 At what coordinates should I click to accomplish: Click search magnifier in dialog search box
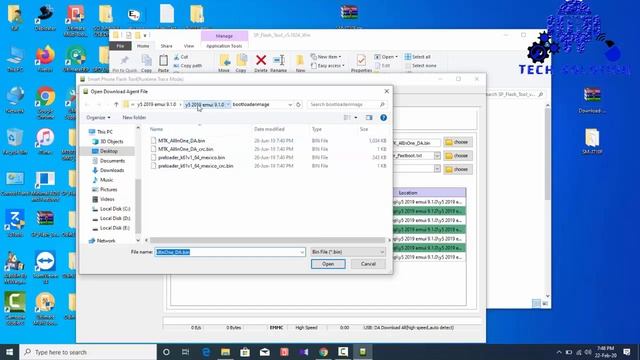coord(382,104)
